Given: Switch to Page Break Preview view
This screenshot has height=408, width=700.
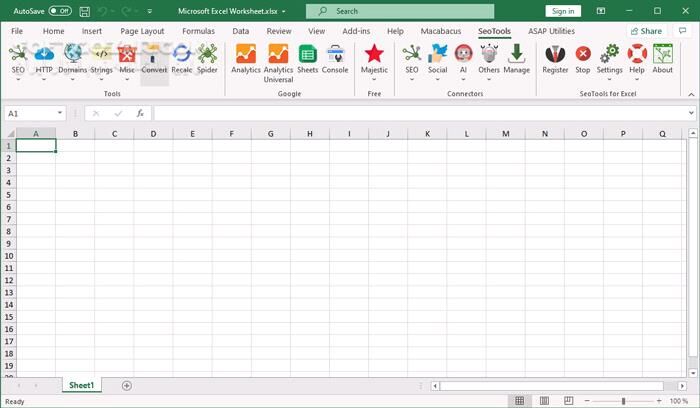Looking at the screenshot, I should [x=568, y=401].
